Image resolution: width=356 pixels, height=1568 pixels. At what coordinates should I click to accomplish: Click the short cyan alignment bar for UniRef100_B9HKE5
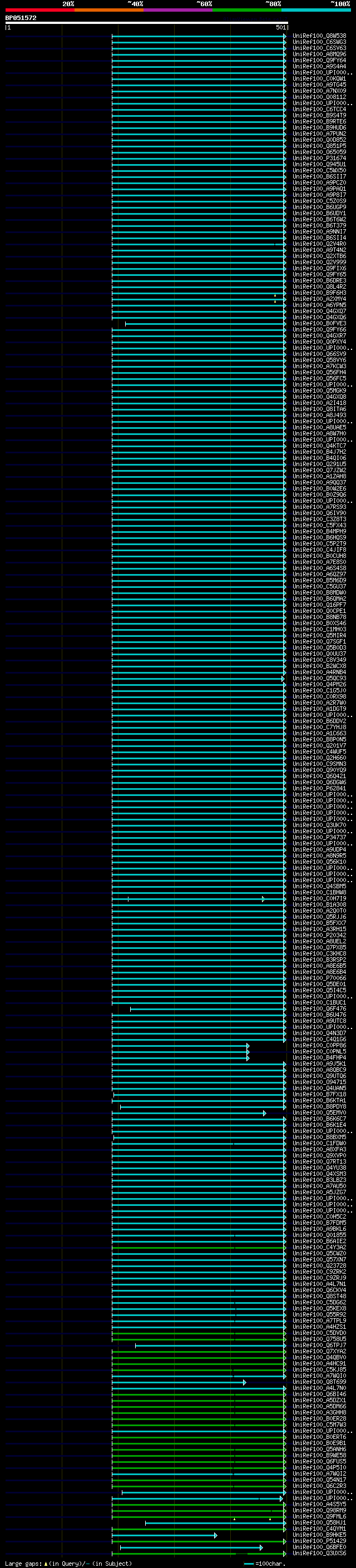pos(164,1535)
